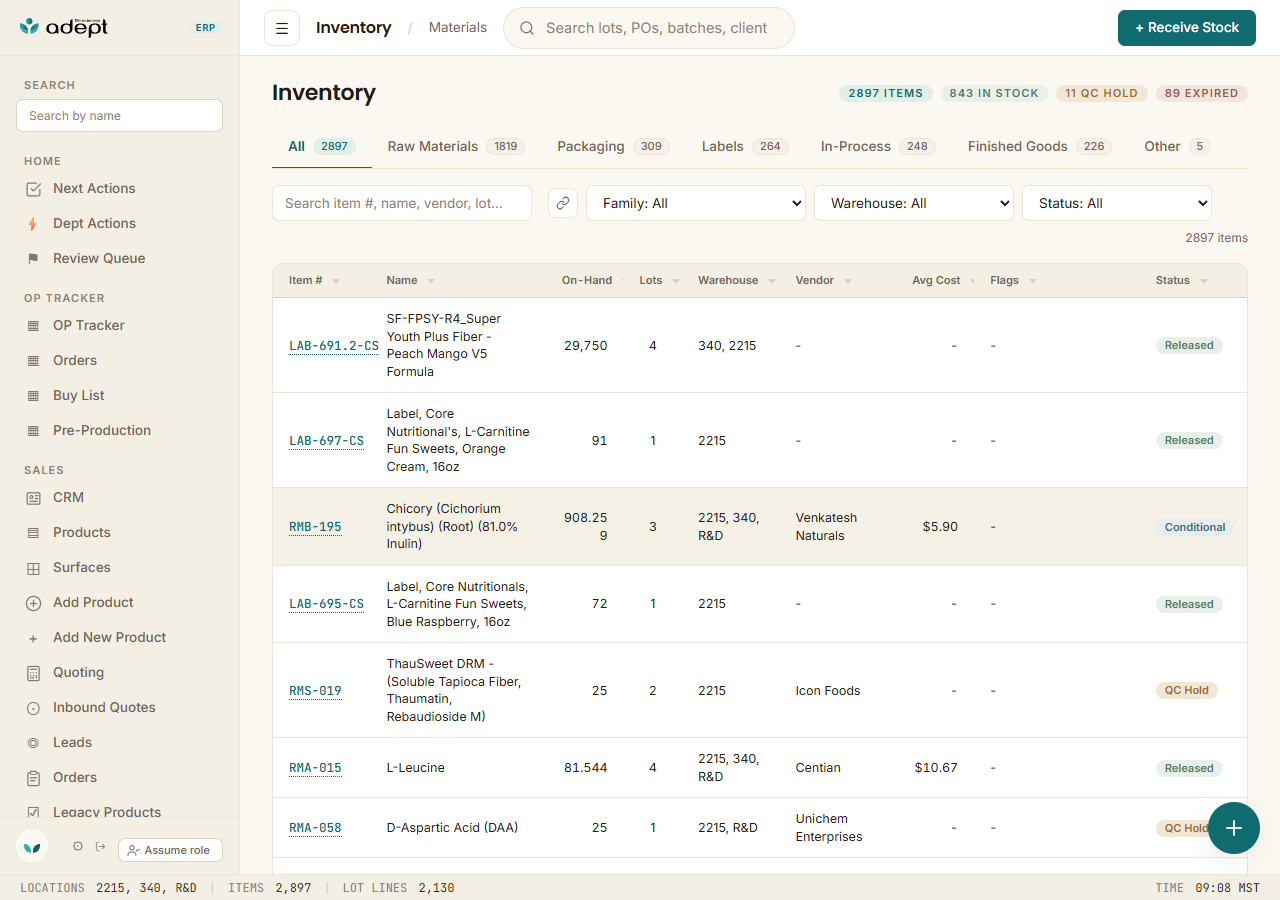Click the Search item #, name, vendor field
The image size is (1280, 900).
point(402,203)
